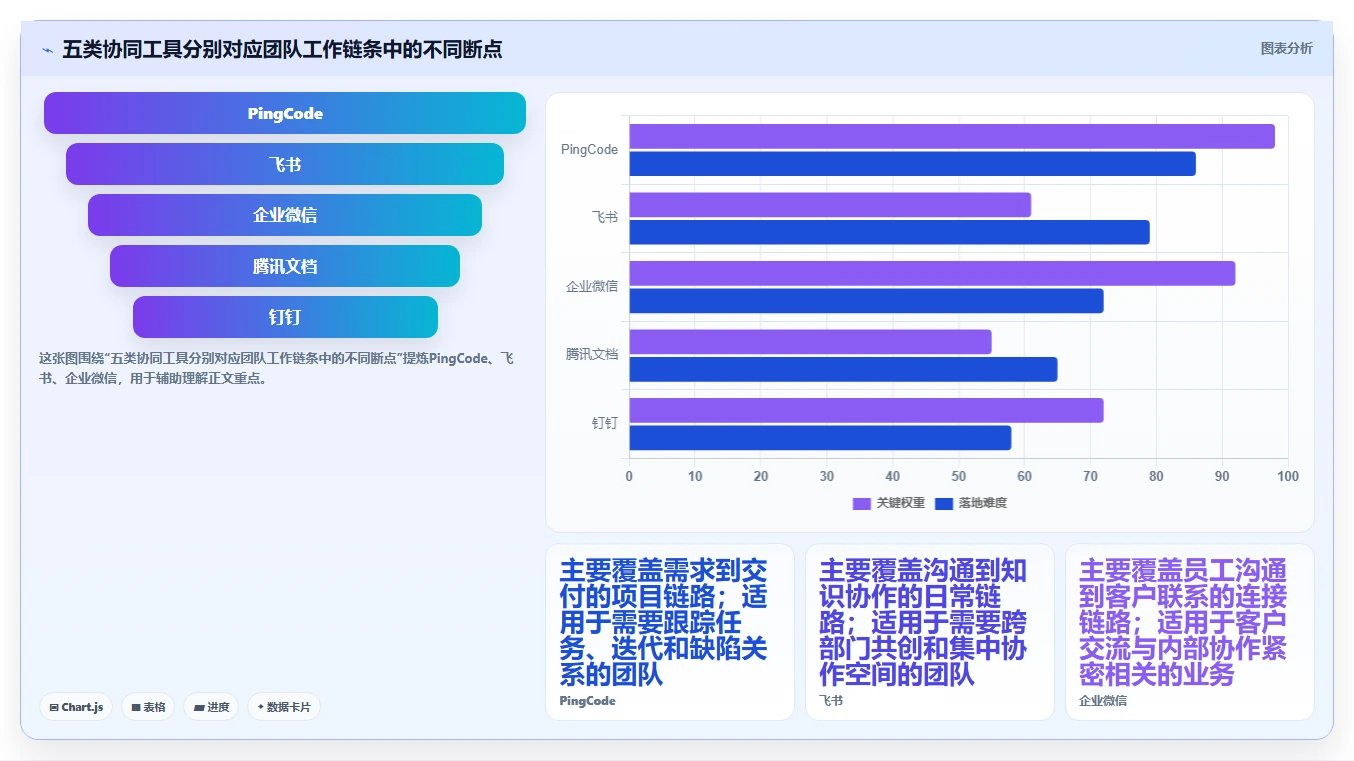Click the 数据卡片 tag chip
Viewport: 1354px width, 761px height.
pos(284,707)
